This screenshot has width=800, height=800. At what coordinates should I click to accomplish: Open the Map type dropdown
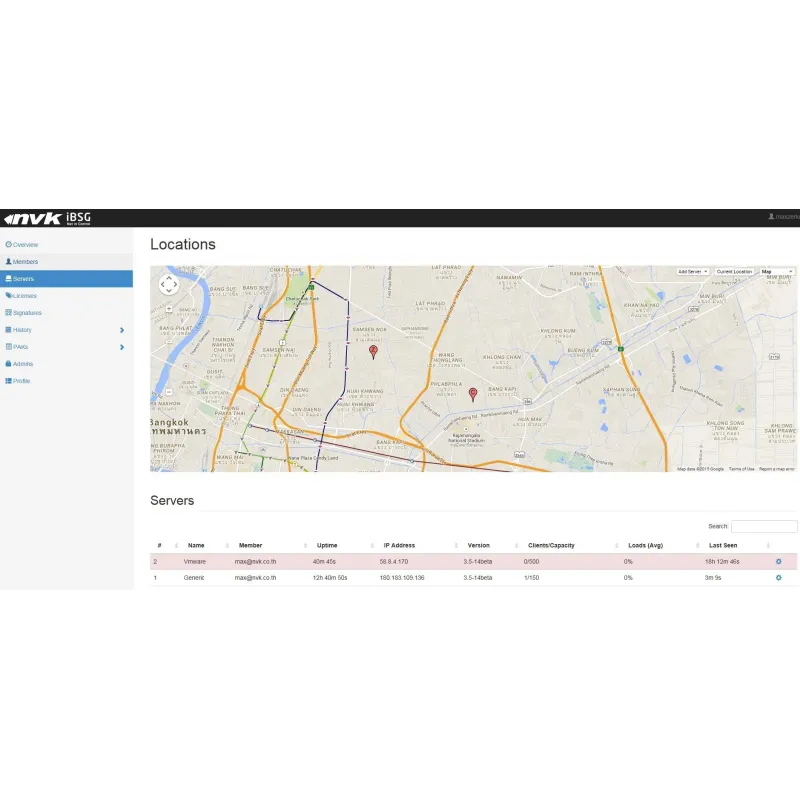[x=777, y=272]
